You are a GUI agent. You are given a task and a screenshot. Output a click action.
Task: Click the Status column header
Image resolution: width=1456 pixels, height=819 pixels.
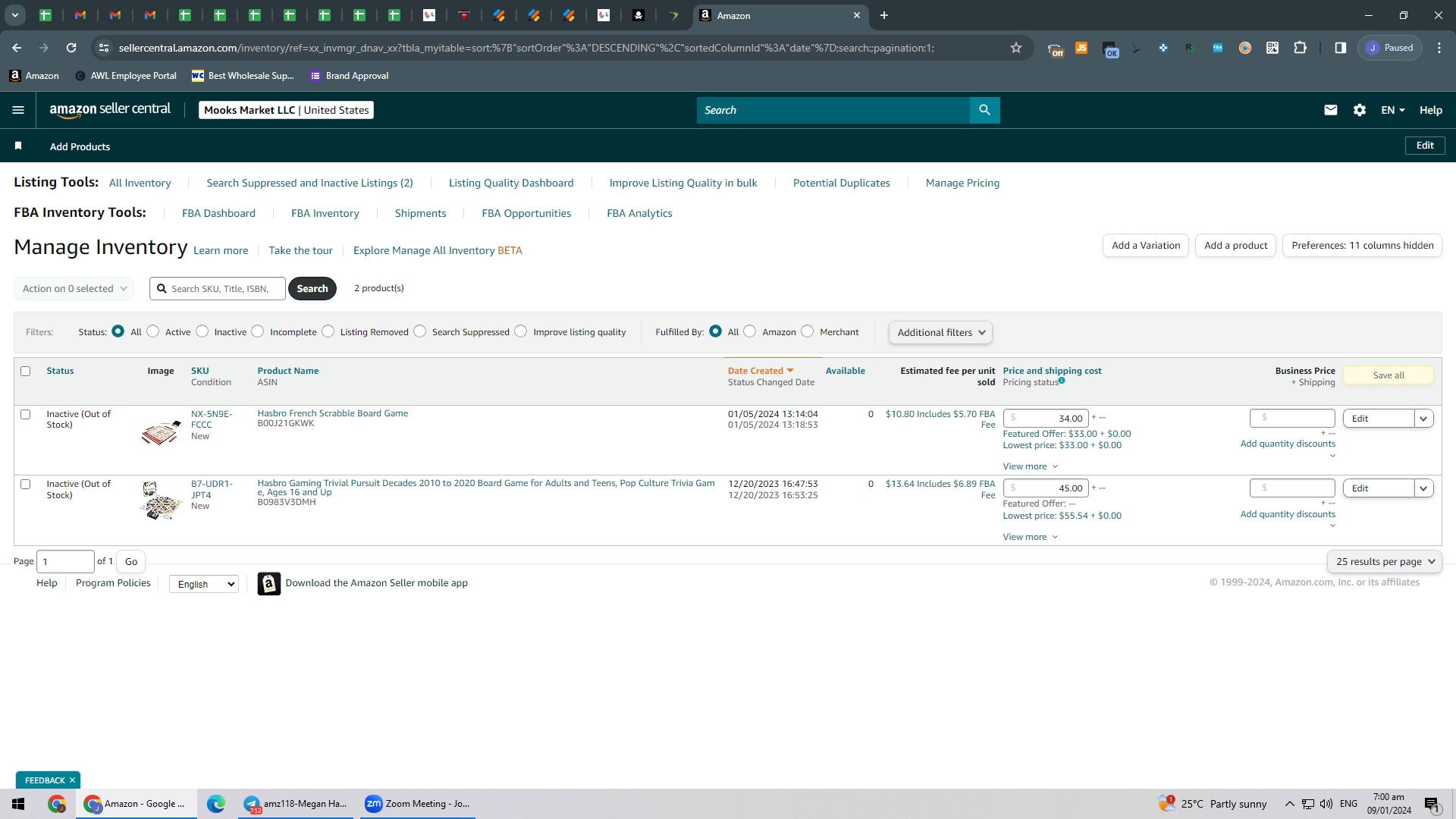(60, 371)
